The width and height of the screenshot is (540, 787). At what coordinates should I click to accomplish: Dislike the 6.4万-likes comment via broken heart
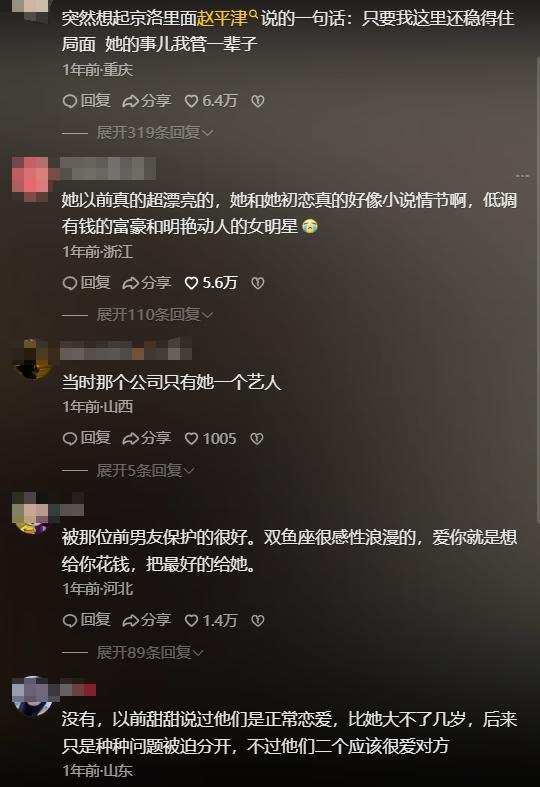[257, 101]
